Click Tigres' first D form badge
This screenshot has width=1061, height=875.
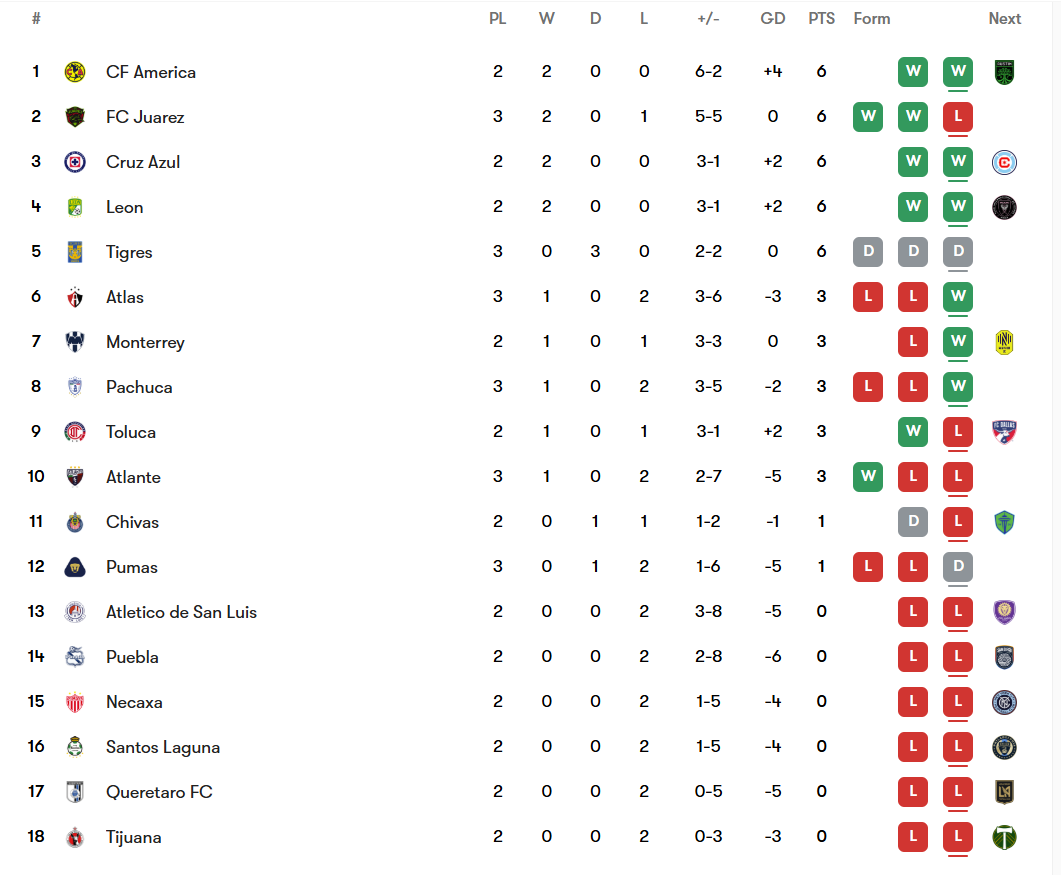pyautogui.click(x=868, y=252)
